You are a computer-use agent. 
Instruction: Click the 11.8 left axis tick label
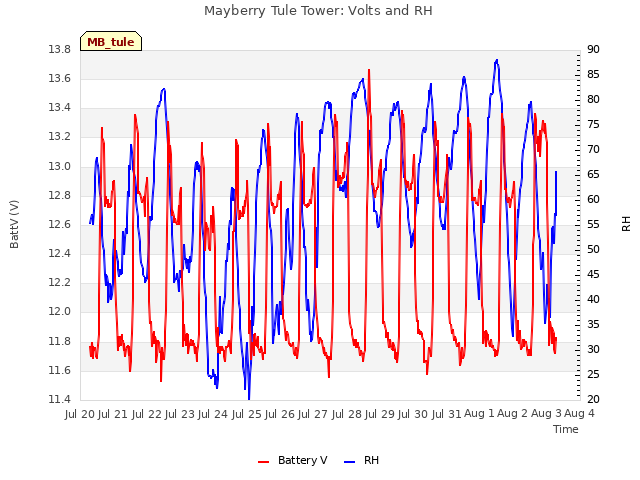pos(60,341)
